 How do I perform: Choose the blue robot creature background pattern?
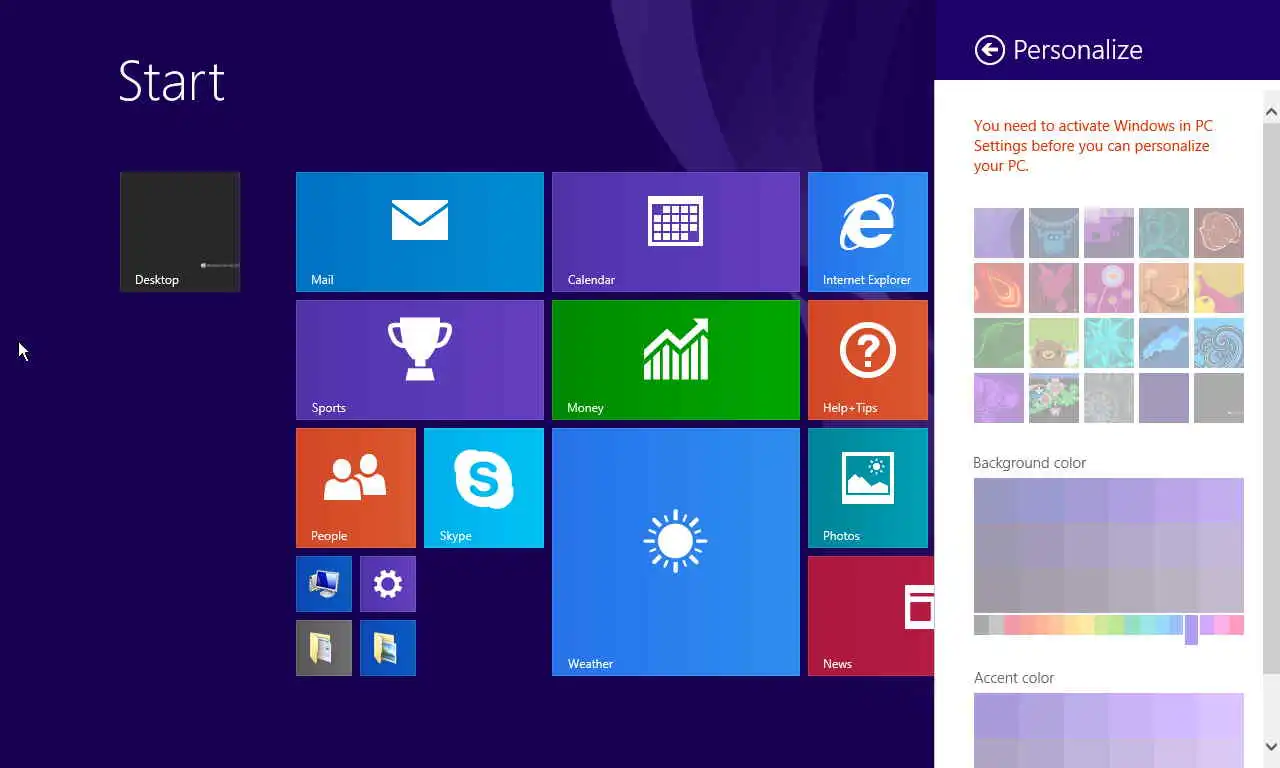1054,233
